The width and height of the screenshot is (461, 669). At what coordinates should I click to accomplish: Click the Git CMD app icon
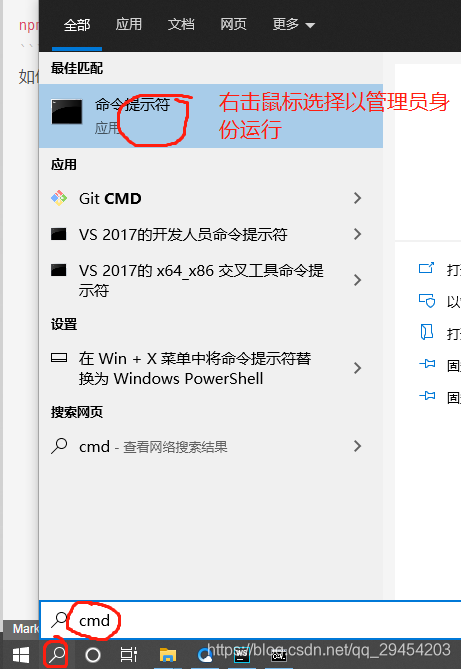59,198
